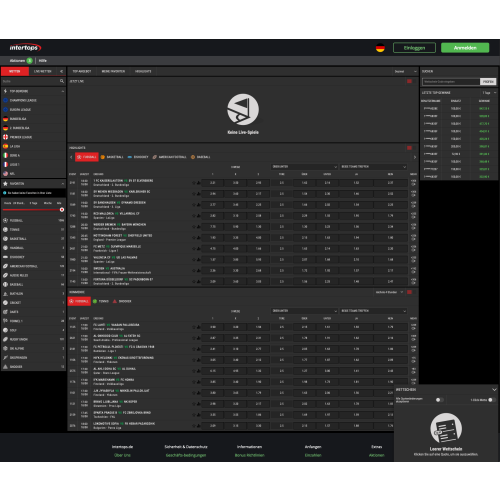
Task: Collapse the Wettschein bet slip panel
Action: [x=494, y=389]
